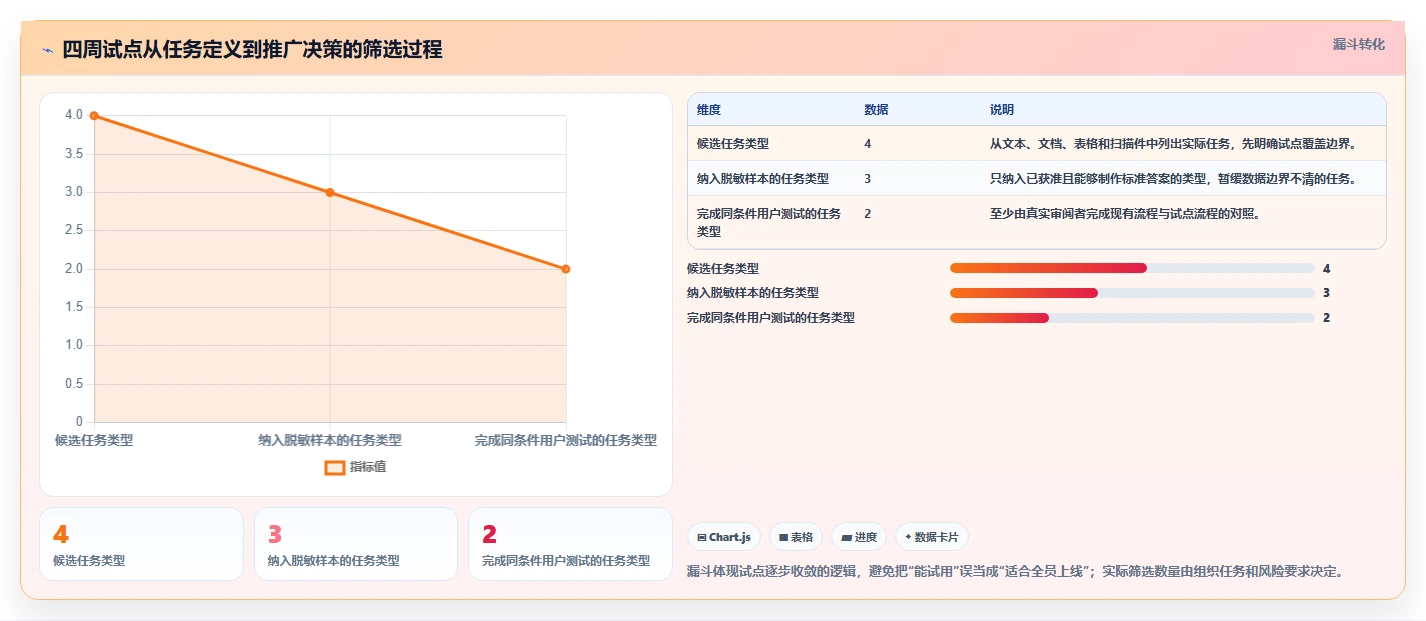Screen dimensions: 1426x621
Task: Click table description starting 至少由真实审阅者
Action: (x=1125, y=214)
